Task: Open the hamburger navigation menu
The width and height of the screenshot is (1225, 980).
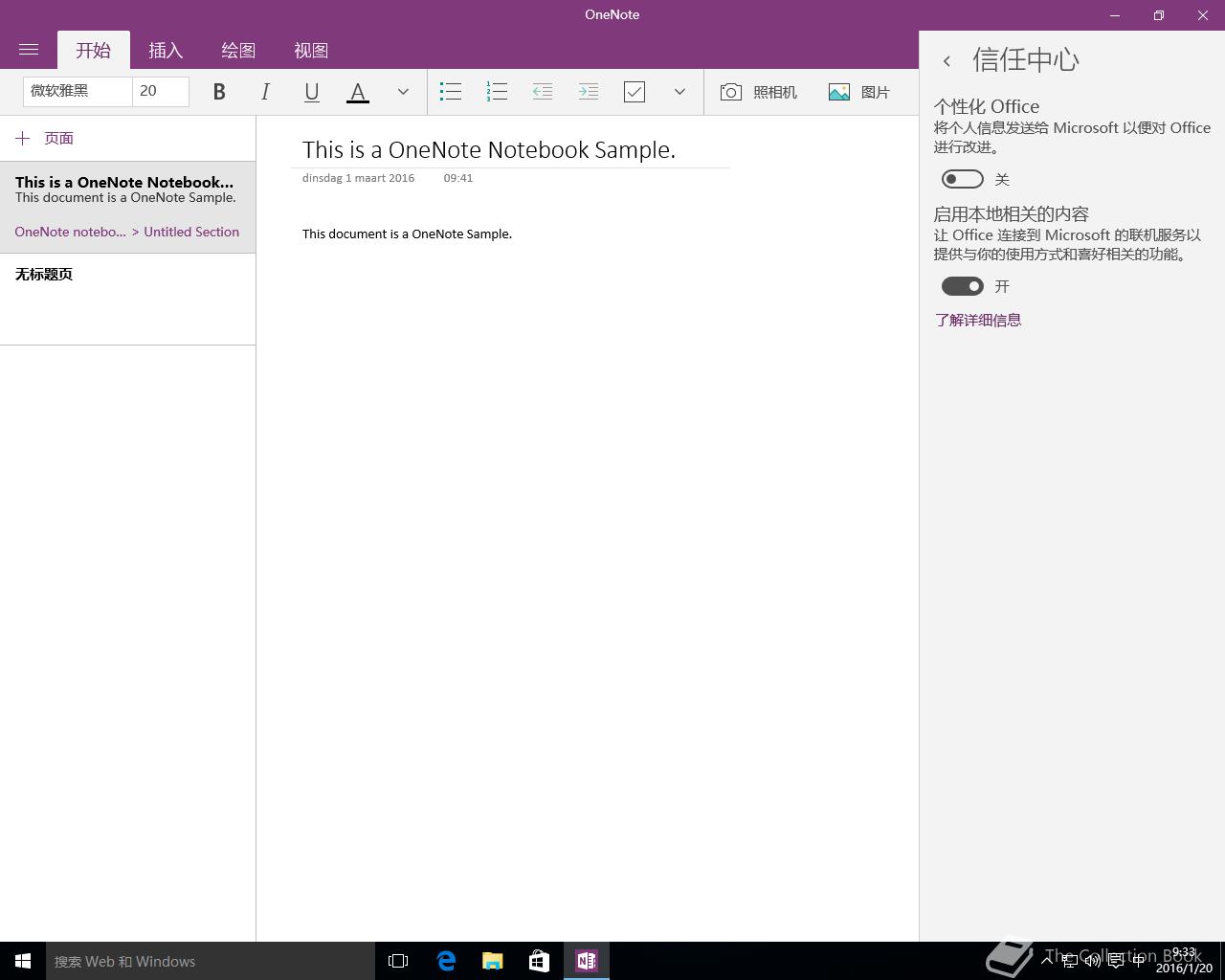Action: point(29,50)
